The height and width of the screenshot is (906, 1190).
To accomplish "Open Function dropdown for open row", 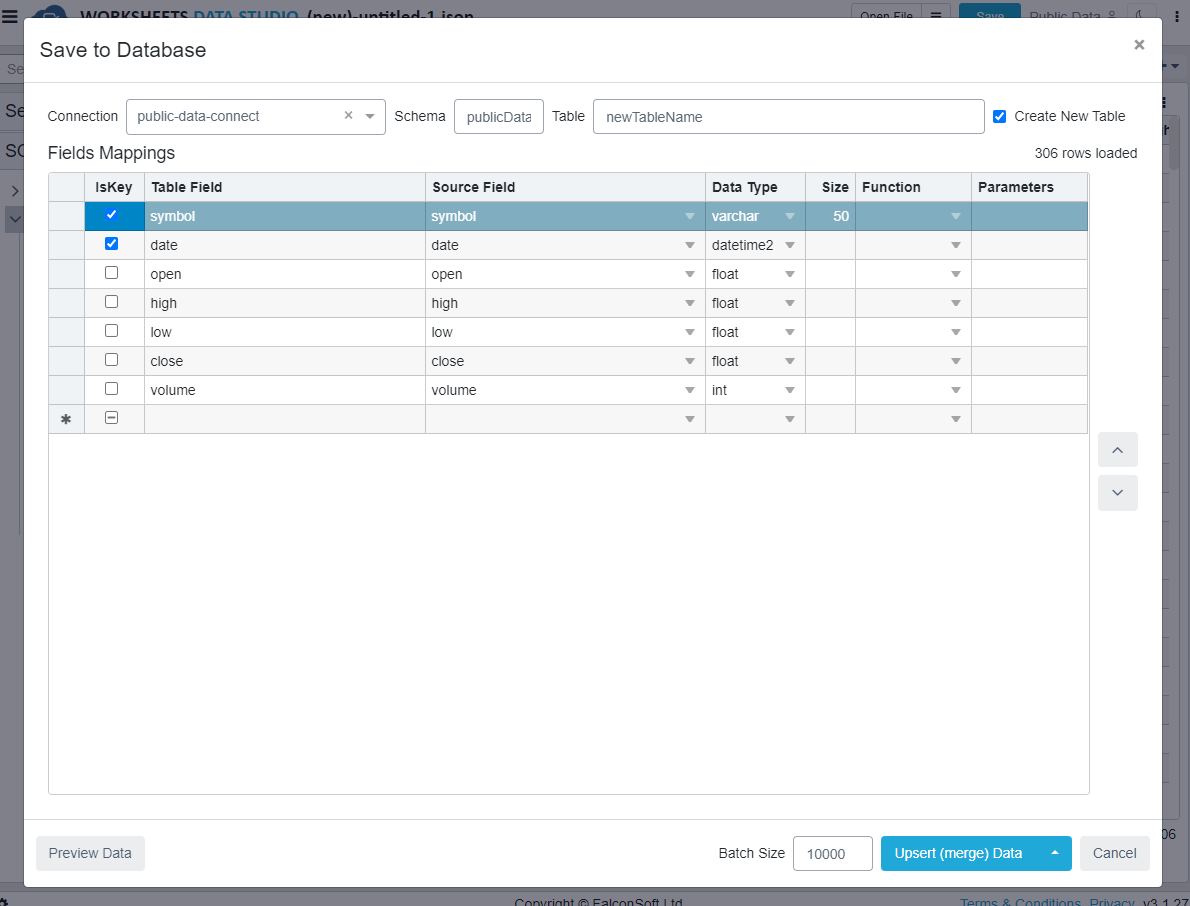I will [x=955, y=274].
